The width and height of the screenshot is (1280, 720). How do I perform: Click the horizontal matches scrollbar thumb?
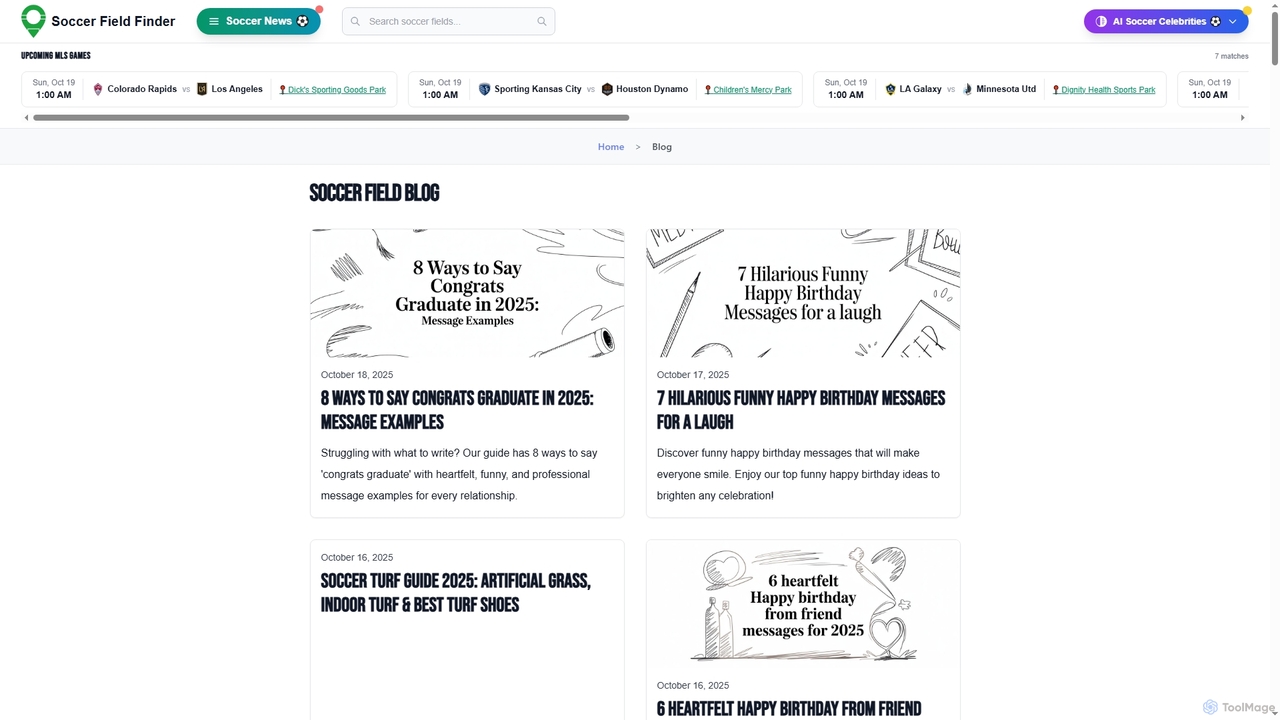(x=331, y=117)
